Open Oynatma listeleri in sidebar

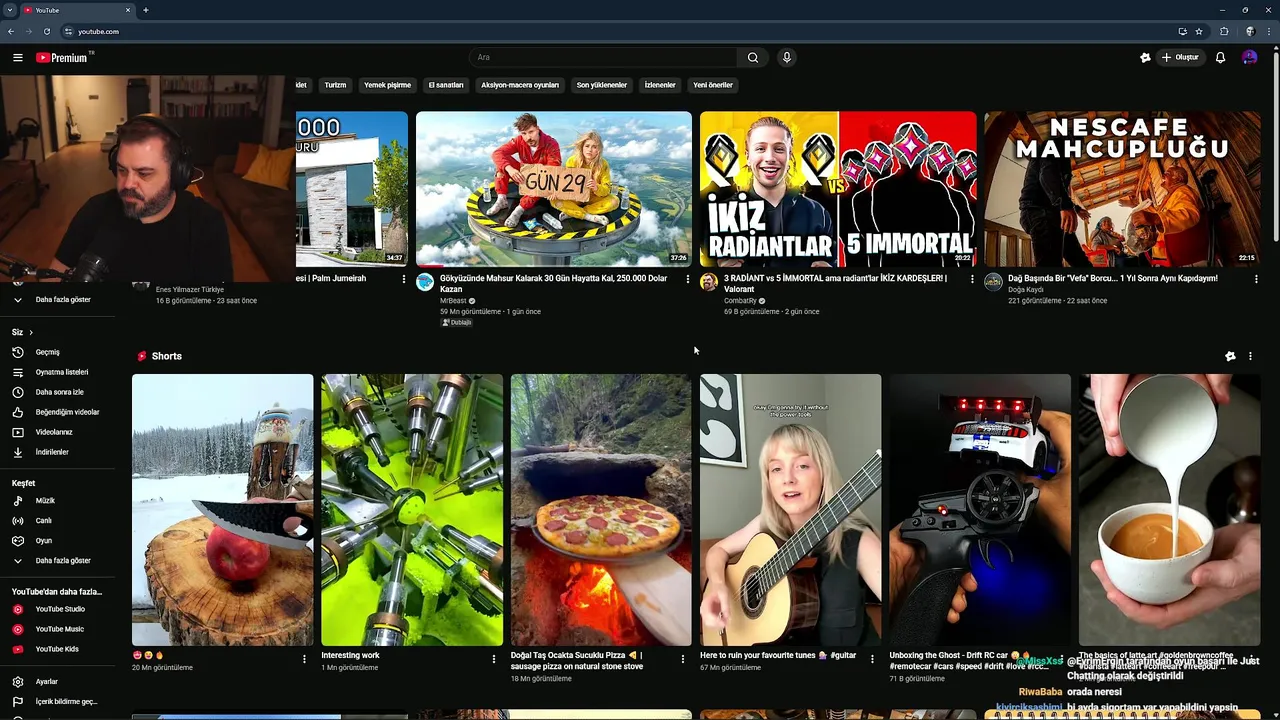coord(58,372)
